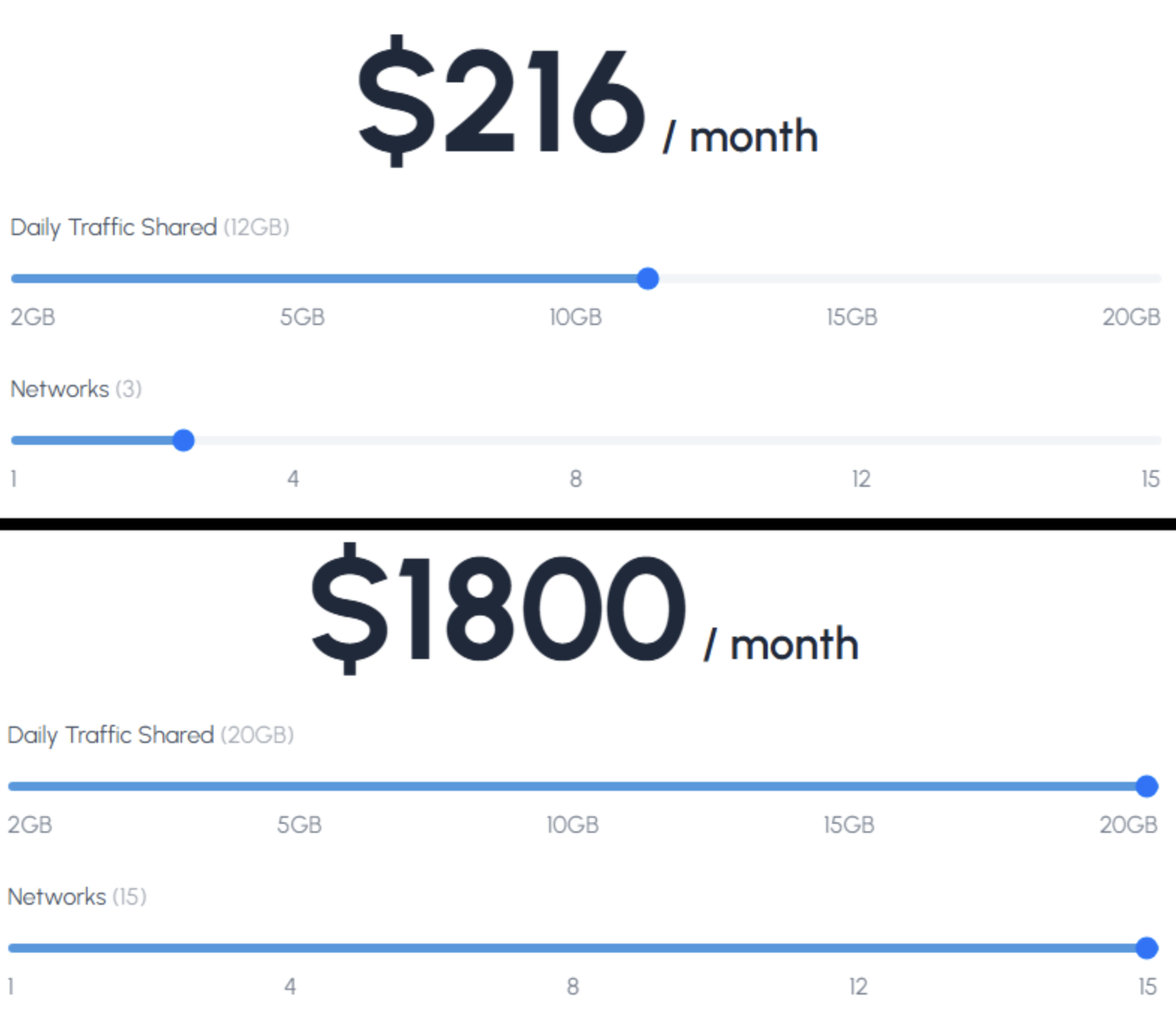The width and height of the screenshot is (1176, 1035).
Task: Click Networks tick label 8 in the $1800 plan
Action: (572, 987)
